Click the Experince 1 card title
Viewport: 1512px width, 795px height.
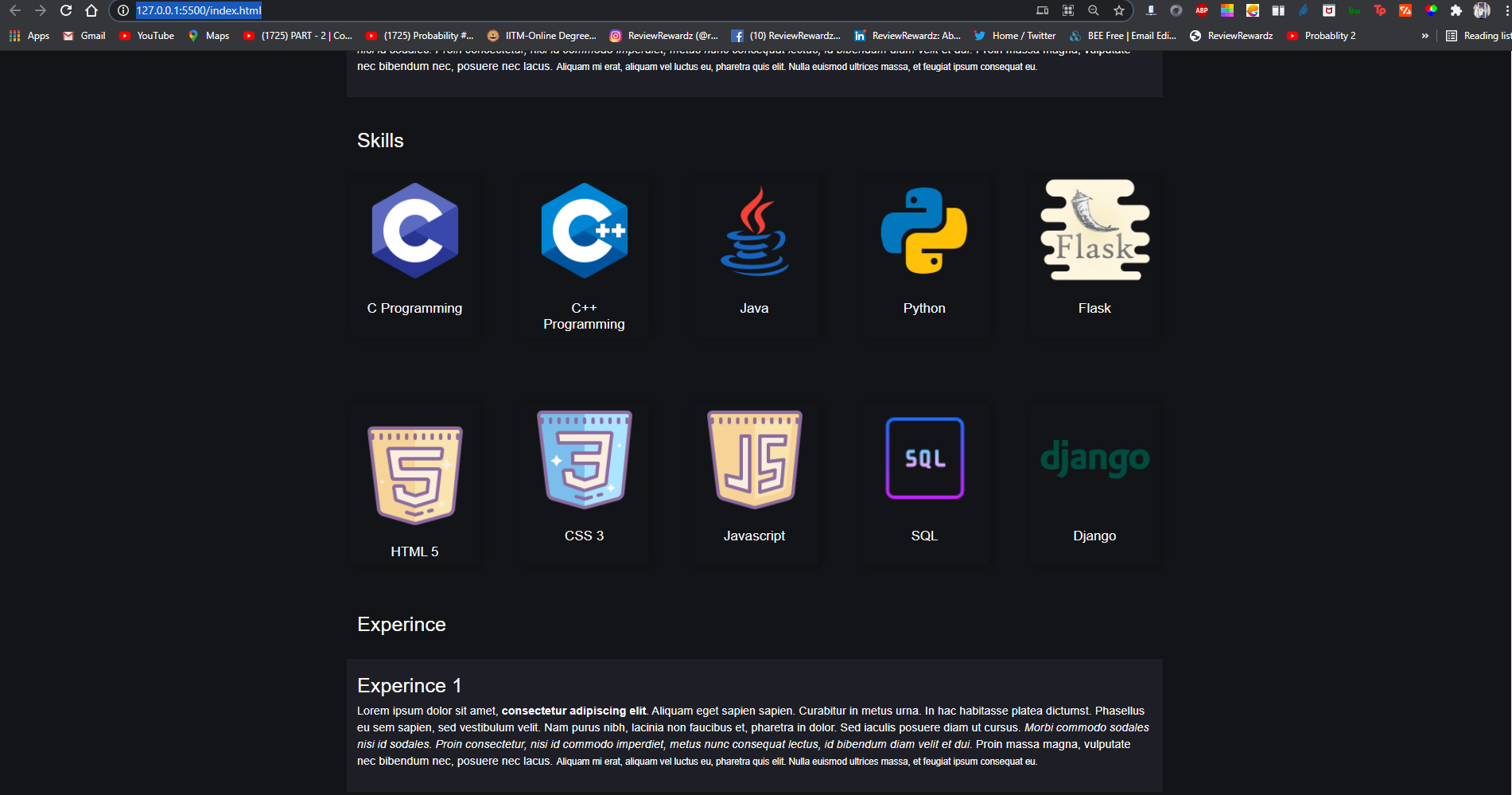tap(410, 686)
